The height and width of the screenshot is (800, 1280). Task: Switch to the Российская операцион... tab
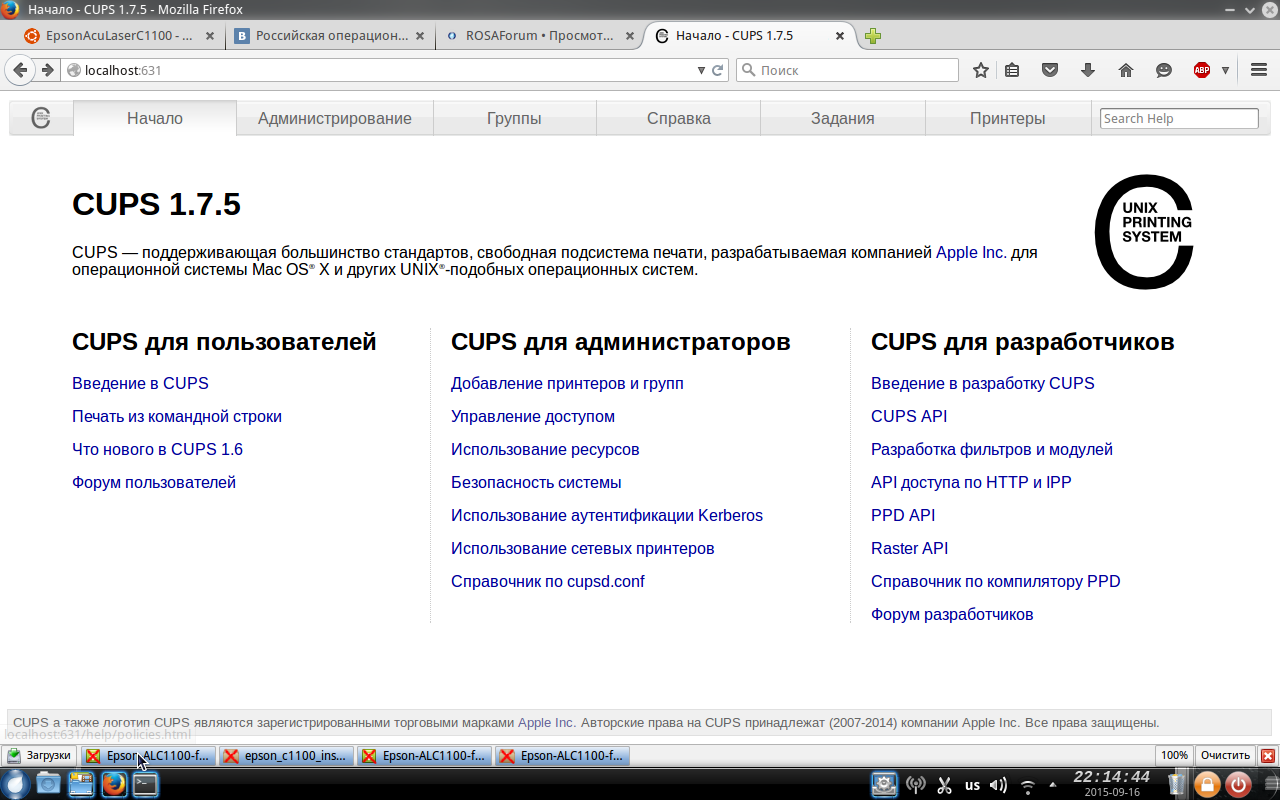[x=331, y=36]
